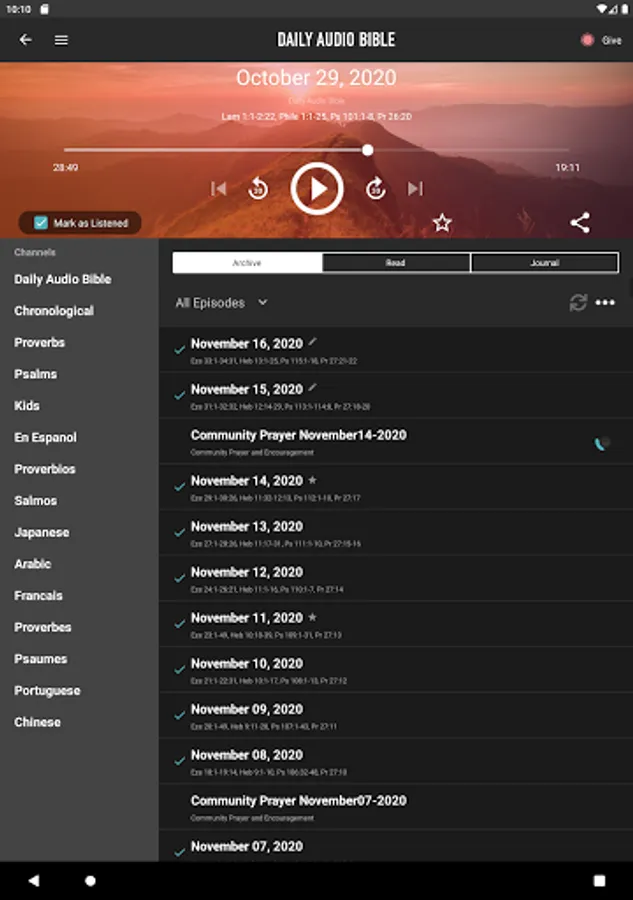Select the Kids channel
633x900 pixels.
[x=27, y=405]
